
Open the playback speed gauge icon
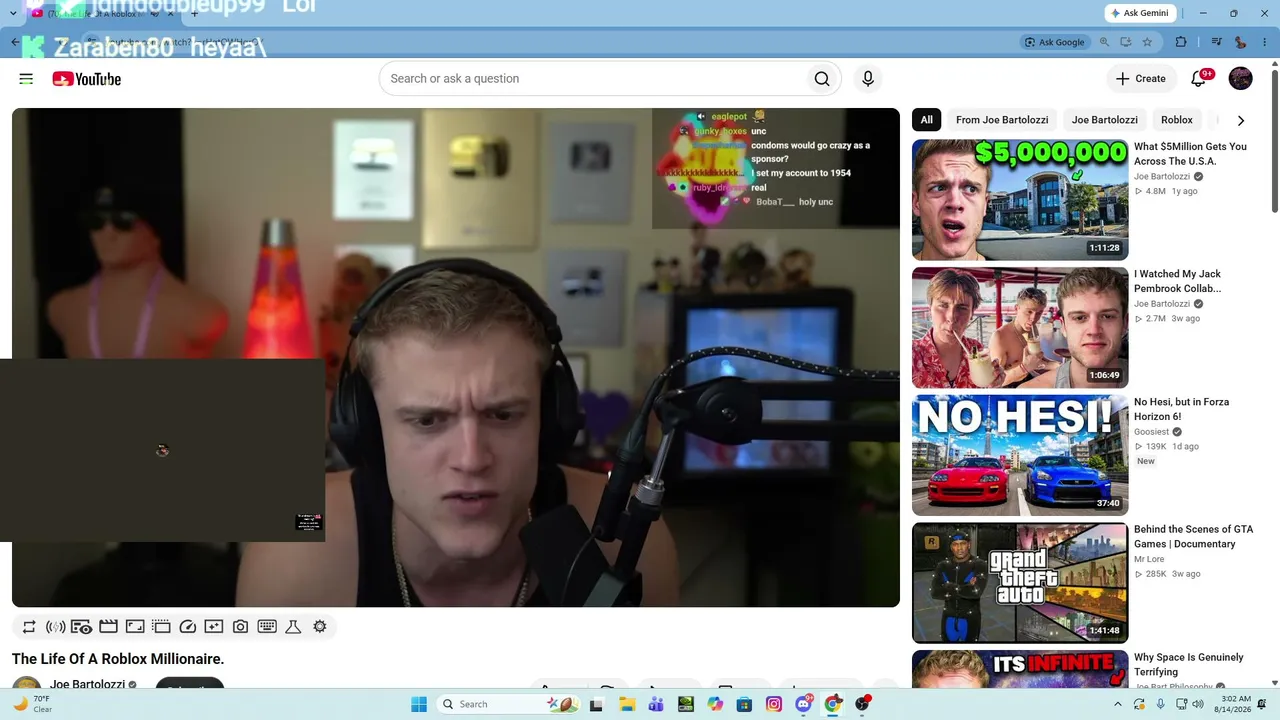[188, 627]
